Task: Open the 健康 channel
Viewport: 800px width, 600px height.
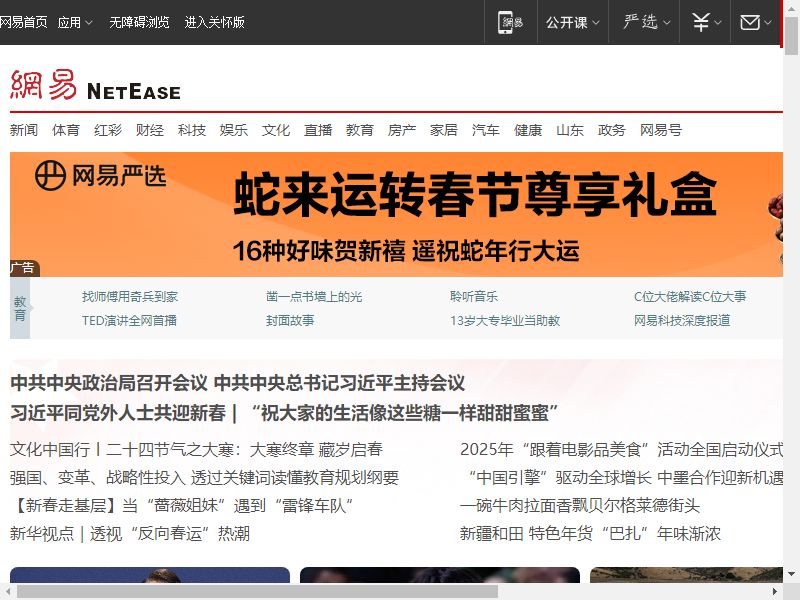Action: tap(528, 130)
